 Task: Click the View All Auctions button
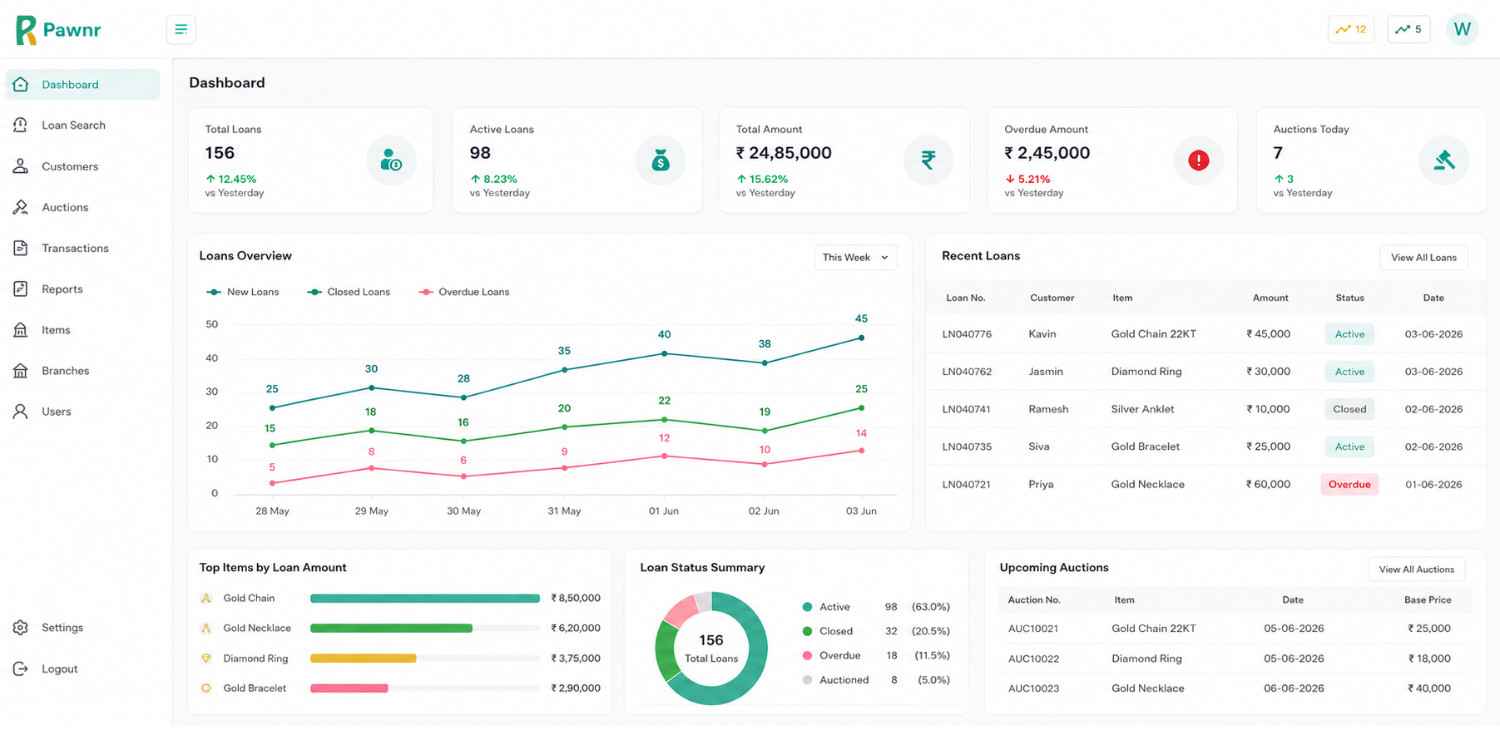1416,569
